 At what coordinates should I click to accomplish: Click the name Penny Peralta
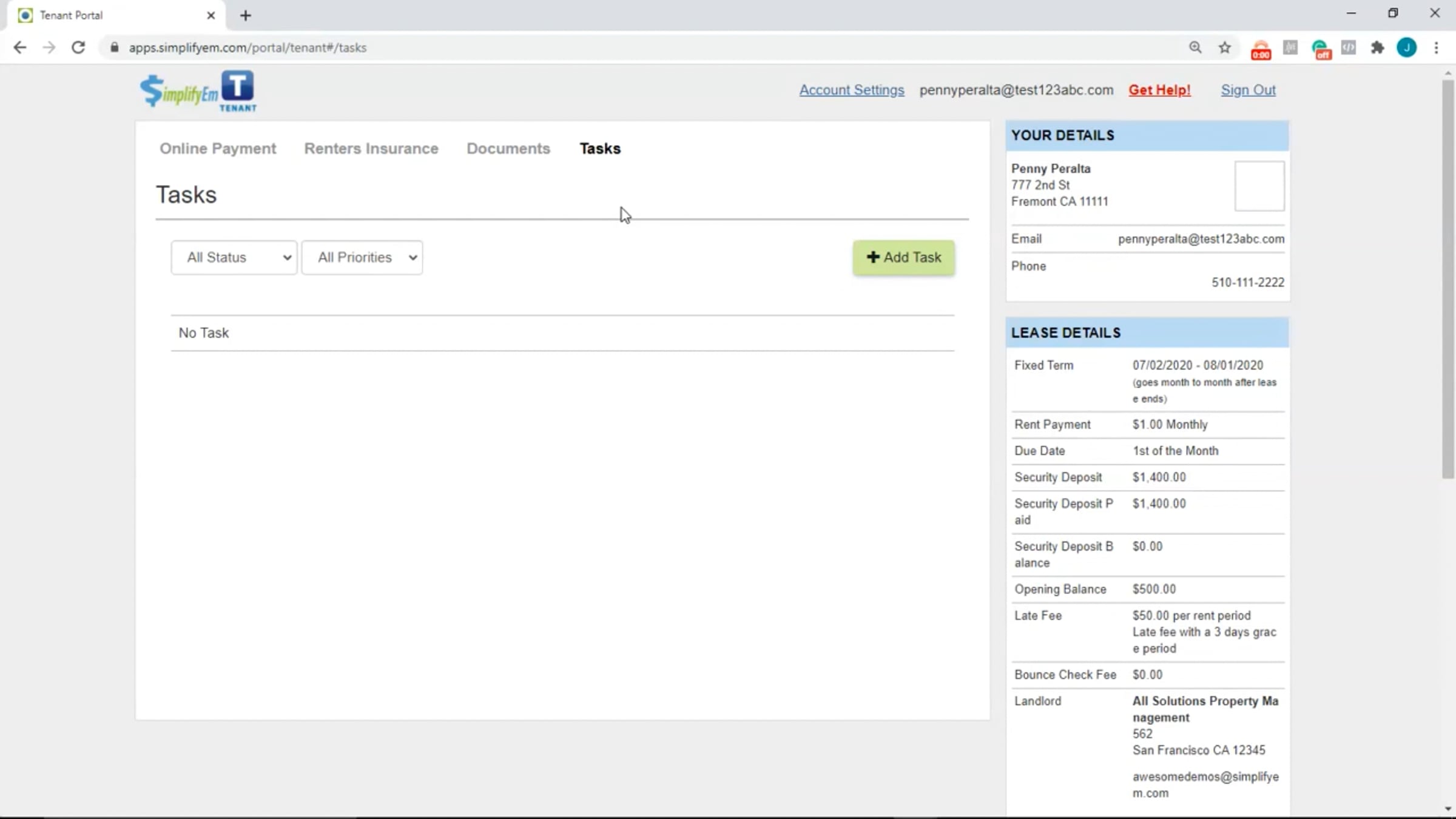(1051, 169)
